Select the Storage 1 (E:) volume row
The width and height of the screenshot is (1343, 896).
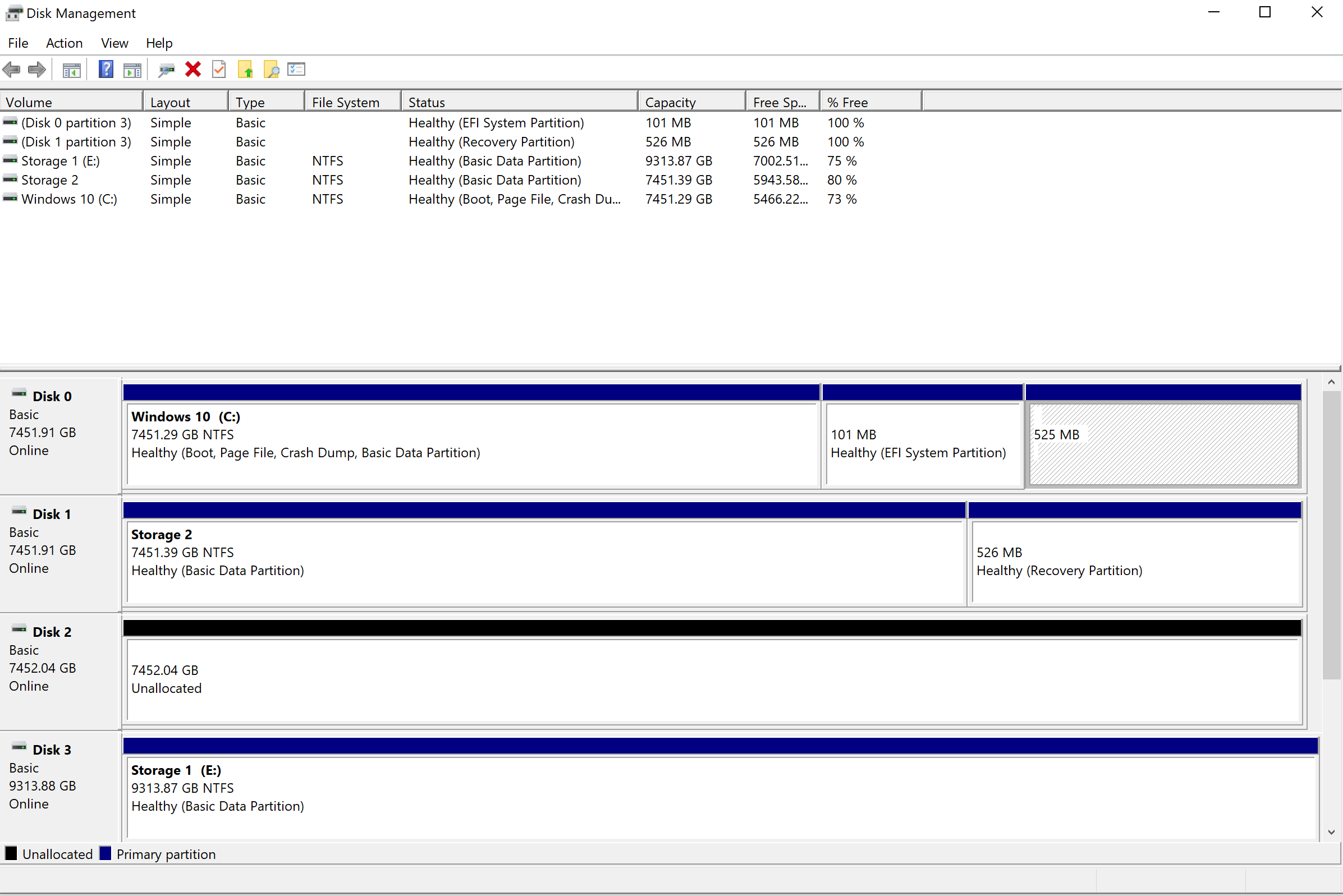[x=61, y=161]
